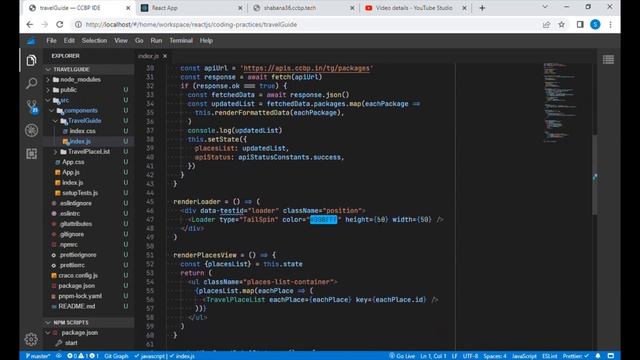
Task: Click the errors and warnings count in status bar
Action: coord(82,356)
